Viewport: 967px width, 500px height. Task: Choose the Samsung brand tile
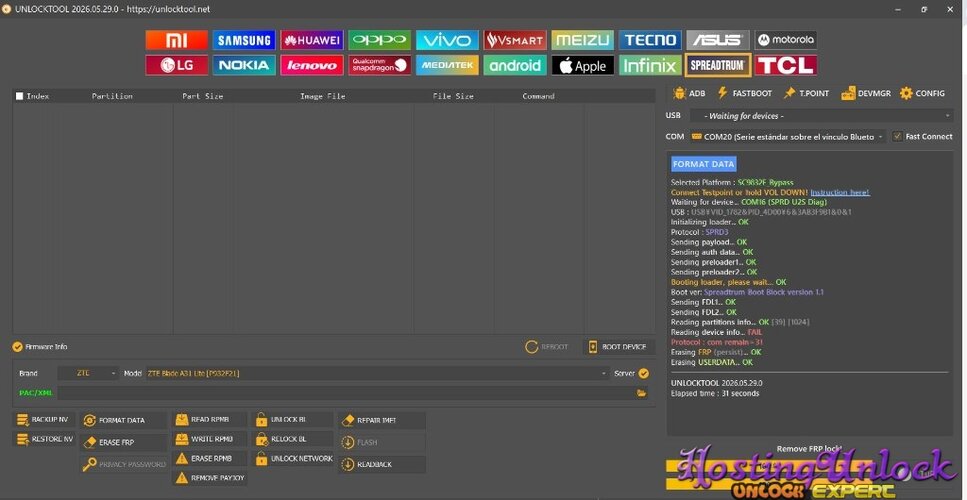[x=244, y=40]
